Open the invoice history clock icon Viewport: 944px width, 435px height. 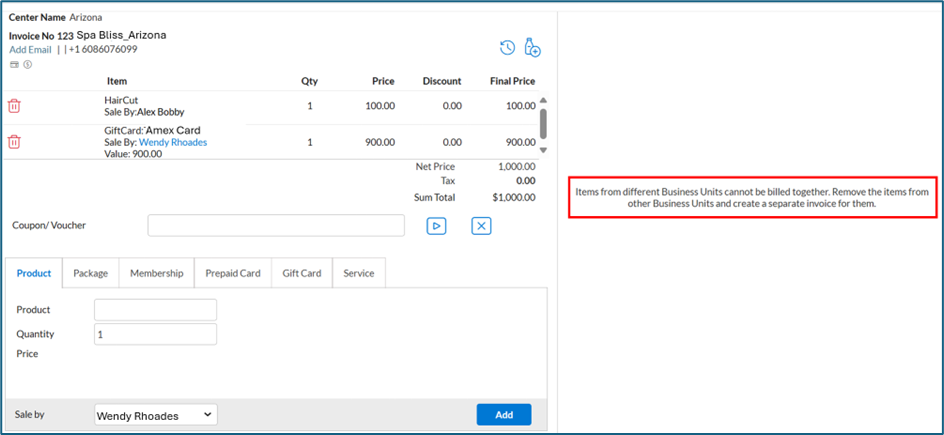click(507, 47)
